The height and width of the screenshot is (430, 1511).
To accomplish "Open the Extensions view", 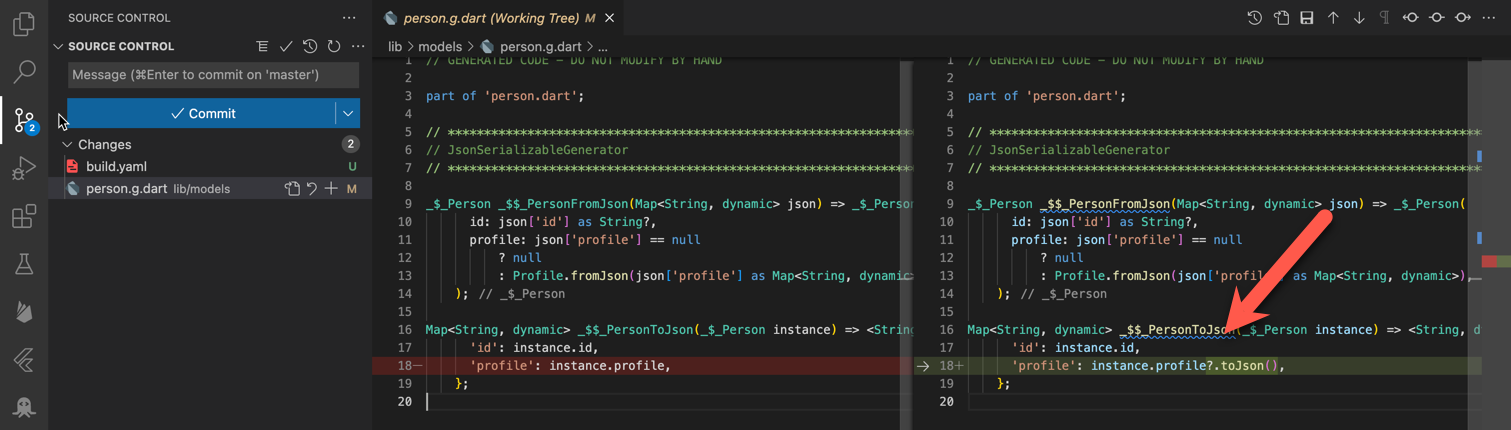I will 24,216.
